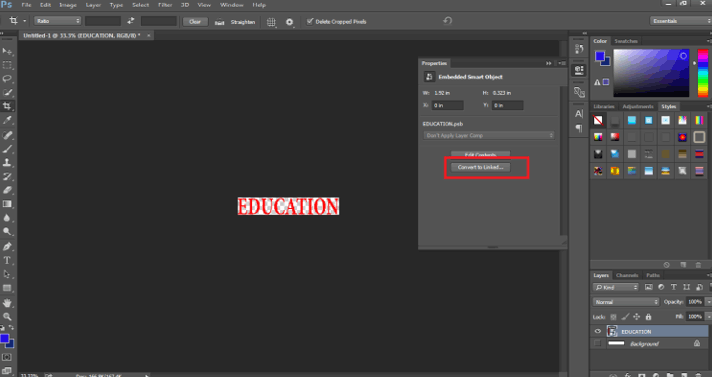712x377 pixels.
Task: Select the Brush tool
Action: tap(7, 149)
